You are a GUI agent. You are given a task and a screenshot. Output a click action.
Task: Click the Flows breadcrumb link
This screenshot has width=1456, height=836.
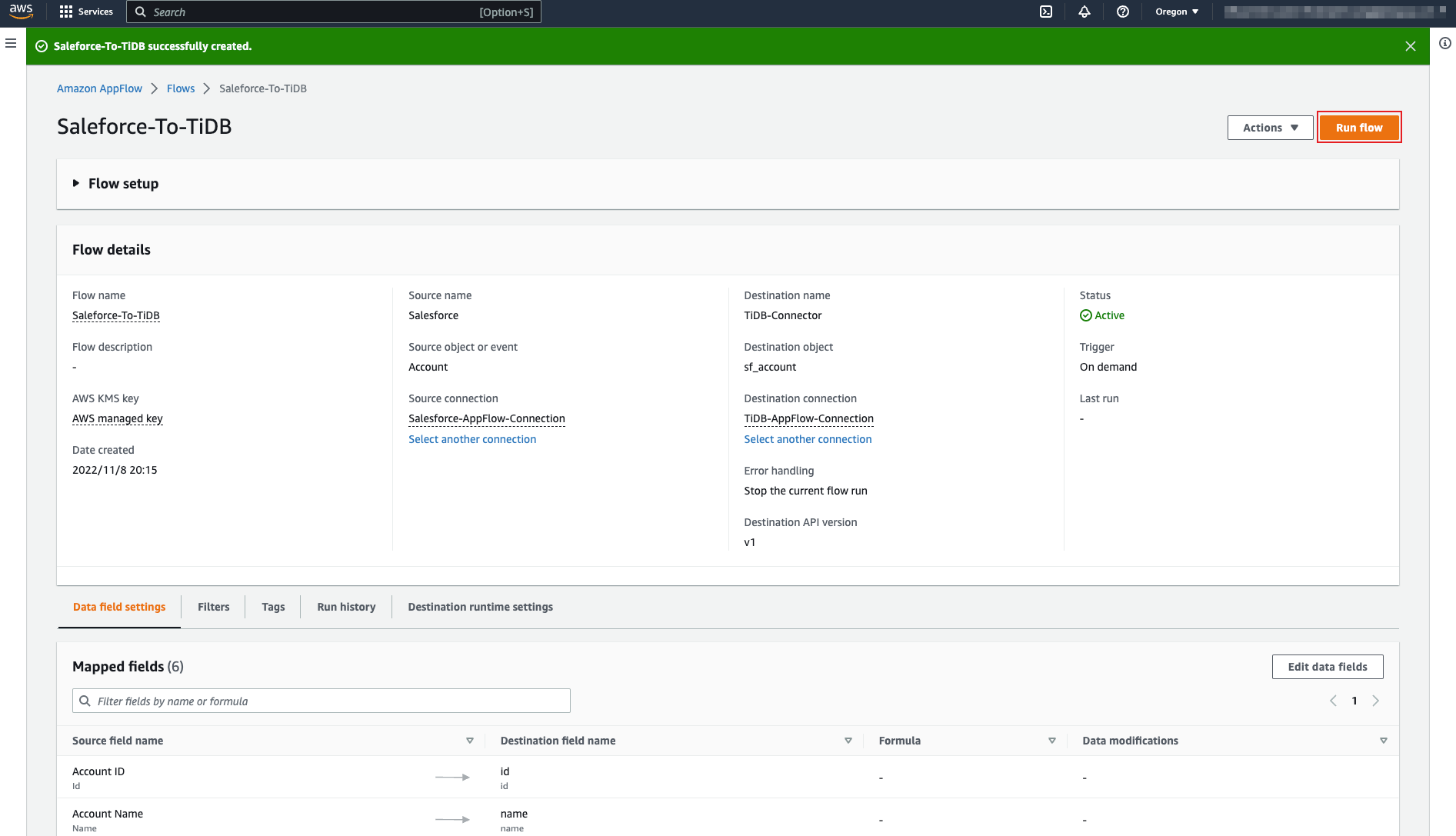pyautogui.click(x=181, y=88)
